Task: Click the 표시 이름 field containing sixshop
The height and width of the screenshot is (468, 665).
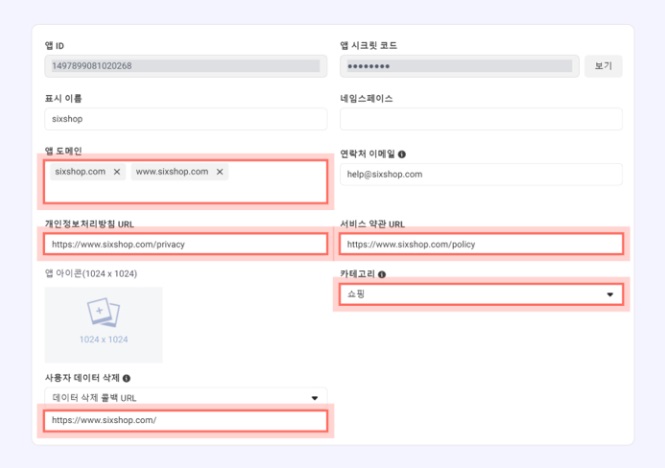Action: tap(186, 119)
